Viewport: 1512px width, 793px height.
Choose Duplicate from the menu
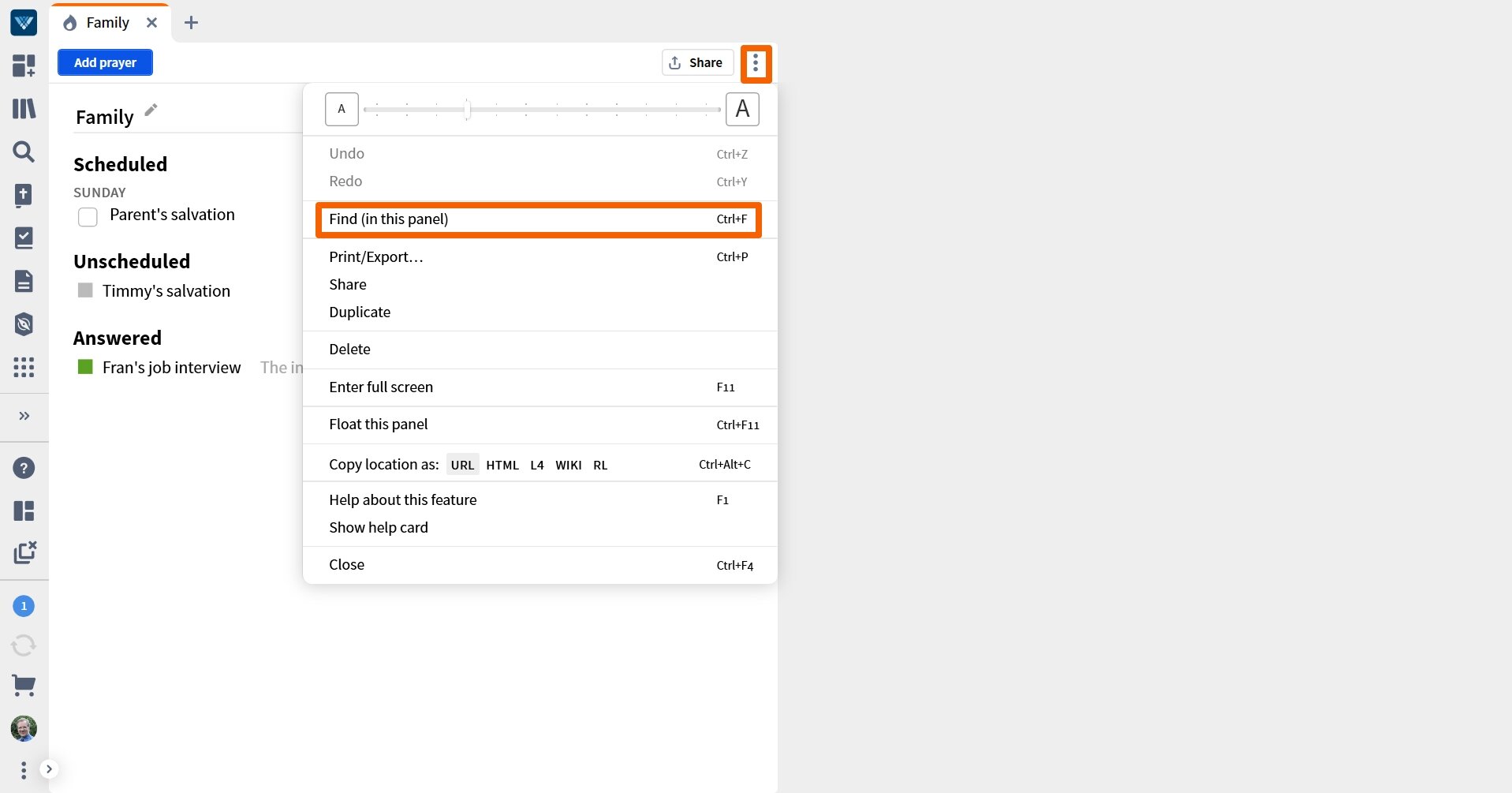pos(540,312)
